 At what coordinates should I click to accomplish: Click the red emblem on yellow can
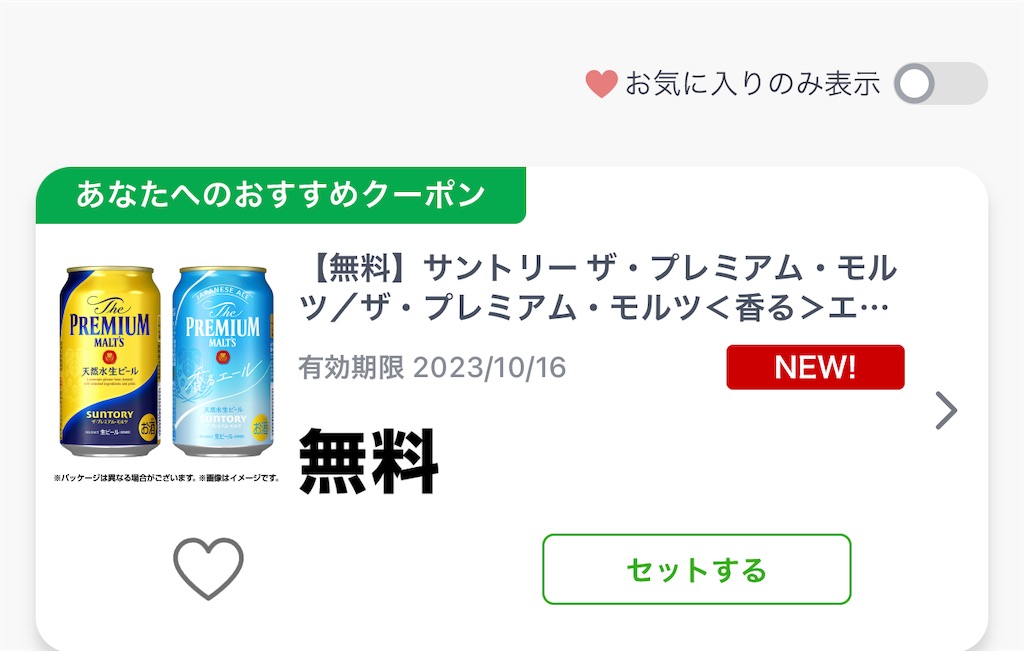click(x=110, y=357)
